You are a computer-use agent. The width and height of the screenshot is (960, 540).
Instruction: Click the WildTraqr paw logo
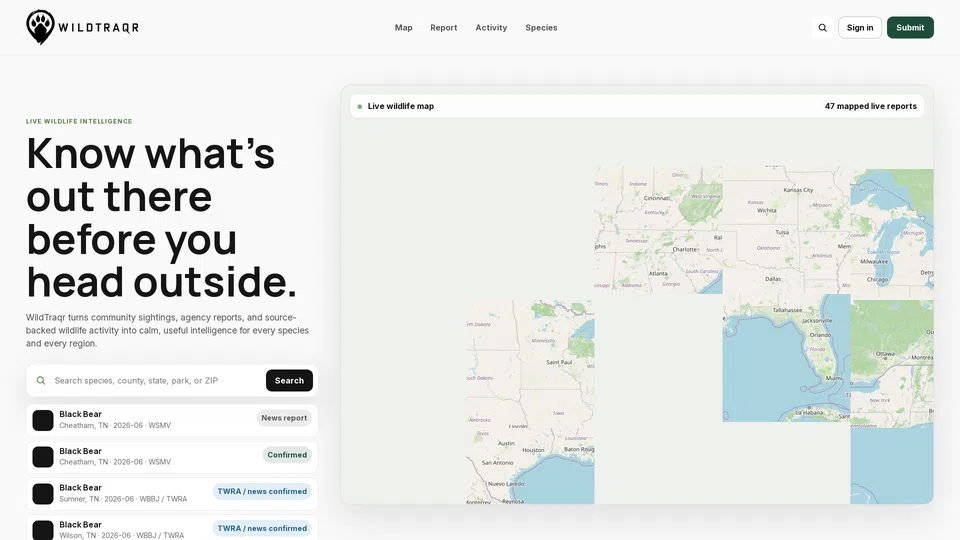[x=40, y=27]
